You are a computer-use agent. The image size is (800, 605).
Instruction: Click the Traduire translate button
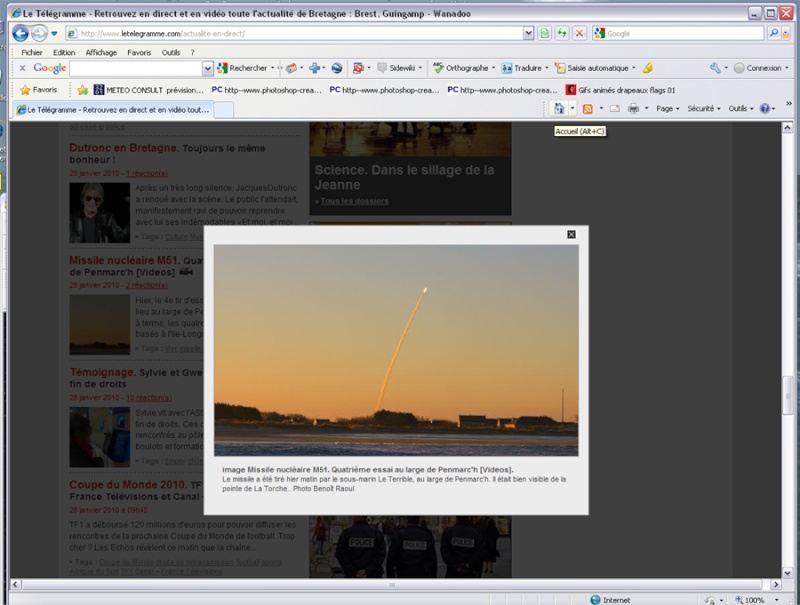[x=522, y=68]
